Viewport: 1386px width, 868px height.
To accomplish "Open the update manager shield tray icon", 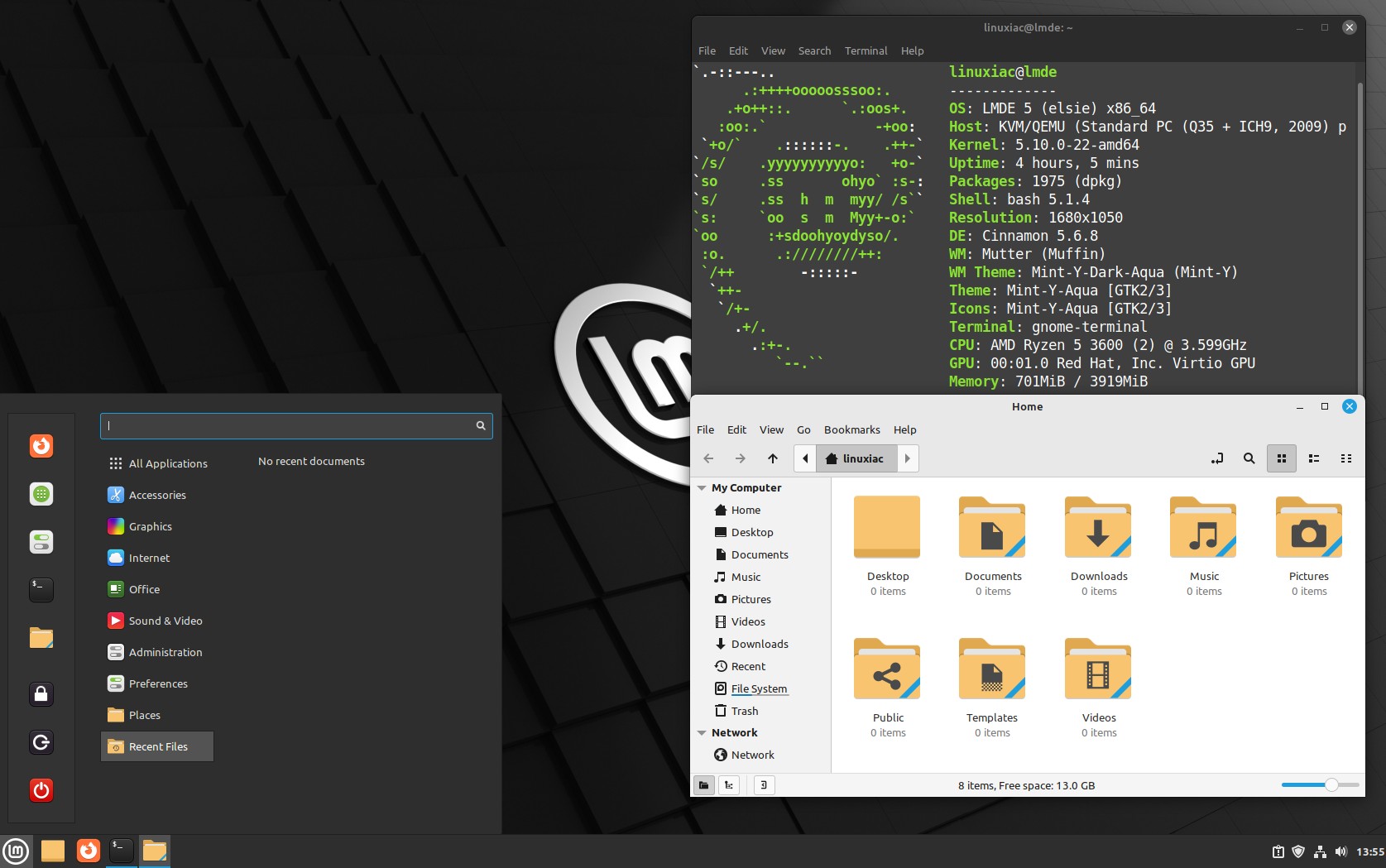I will (1298, 851).
